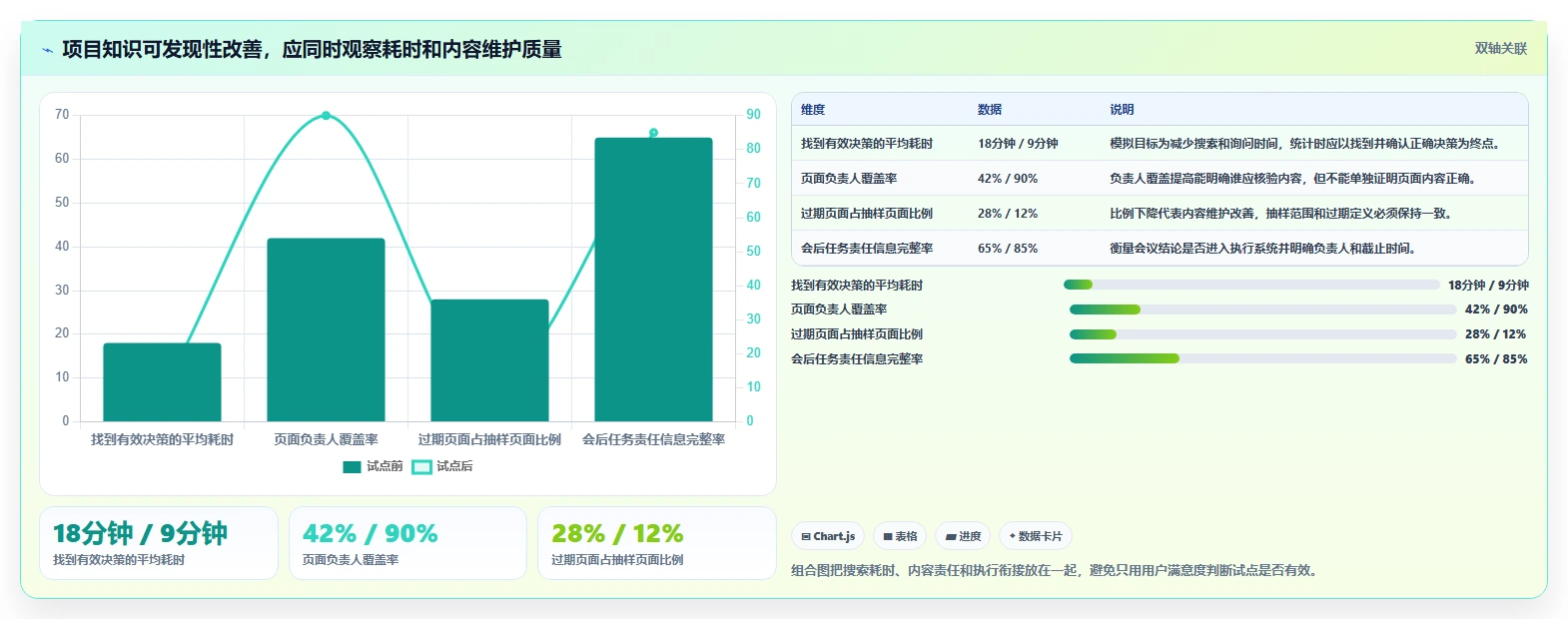1568x619 pixels.
Task: Click the bar for 过期页面占抽样页面比例
Action: (x=489, y=360)
